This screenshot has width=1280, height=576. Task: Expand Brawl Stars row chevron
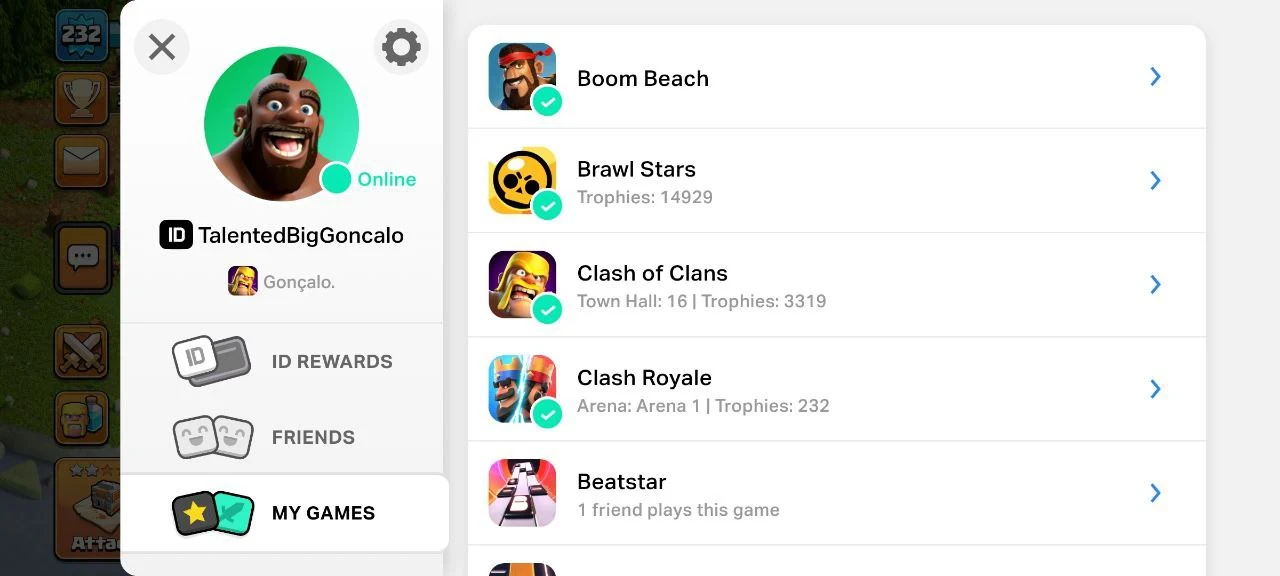[x=1155, y=181]
